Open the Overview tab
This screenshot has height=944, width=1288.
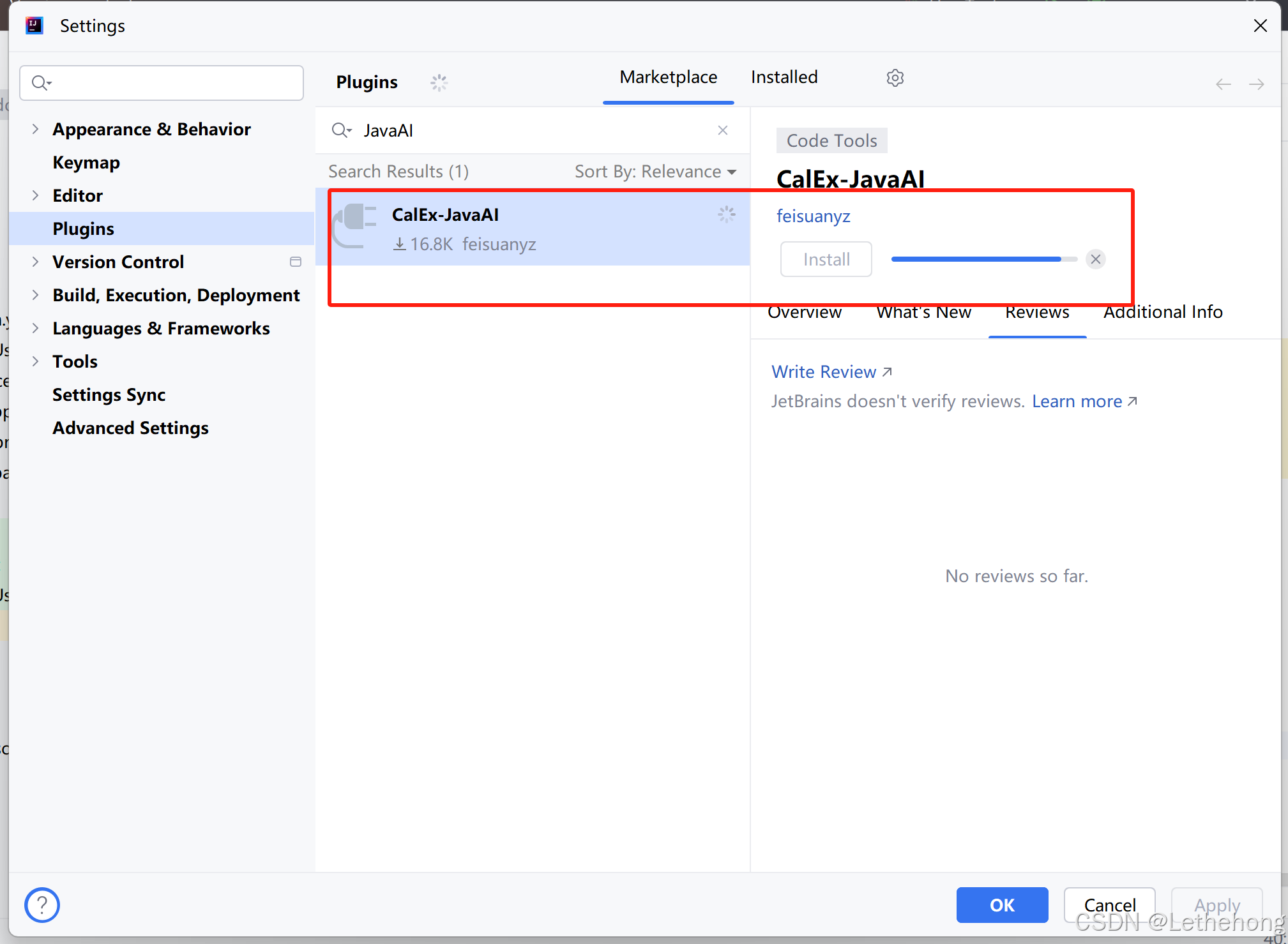[x=805, y=313]
